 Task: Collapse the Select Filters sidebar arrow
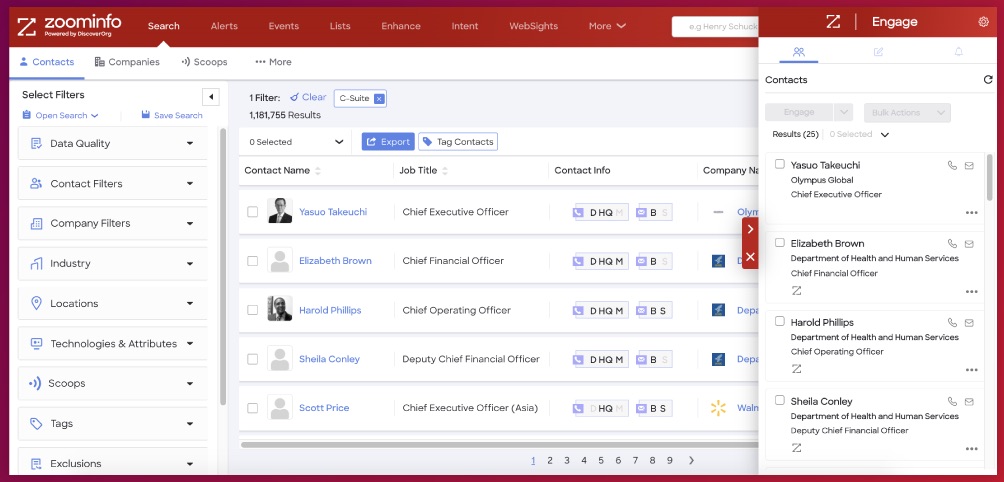point(211,97)
